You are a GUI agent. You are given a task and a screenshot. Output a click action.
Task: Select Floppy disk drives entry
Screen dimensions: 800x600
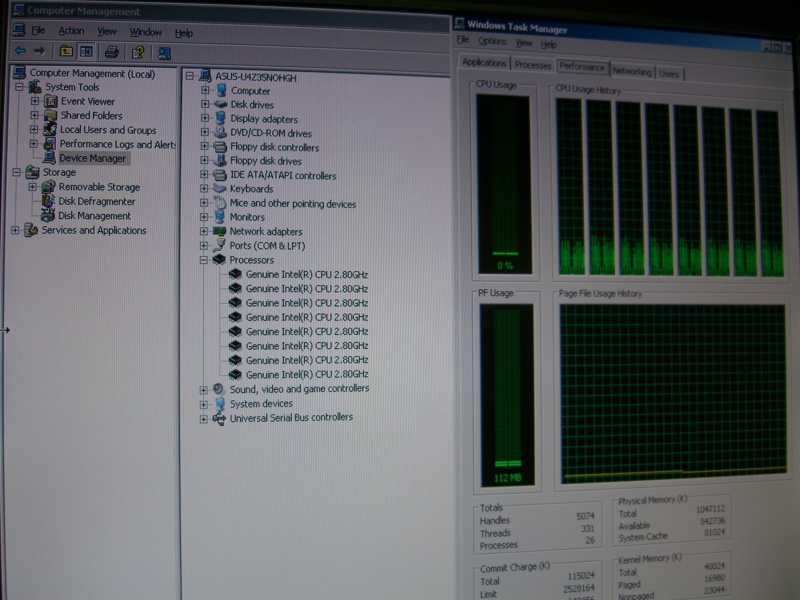[x=266, y=161]
